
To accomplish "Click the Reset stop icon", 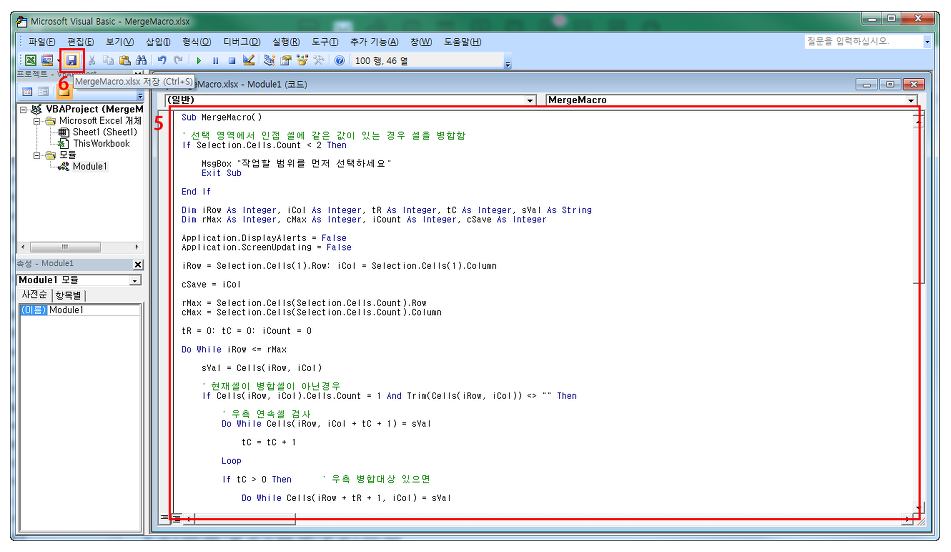I will click(231, 61).
